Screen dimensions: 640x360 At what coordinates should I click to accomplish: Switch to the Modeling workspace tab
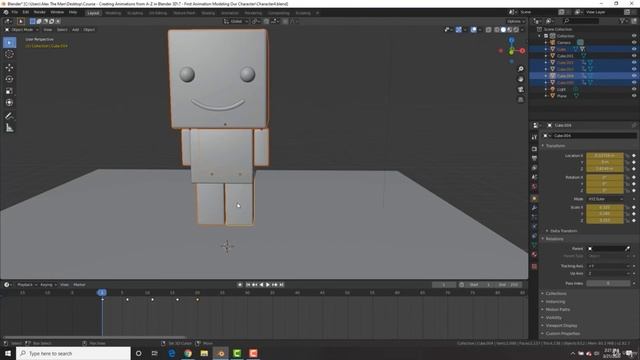(x=113, y=13)
